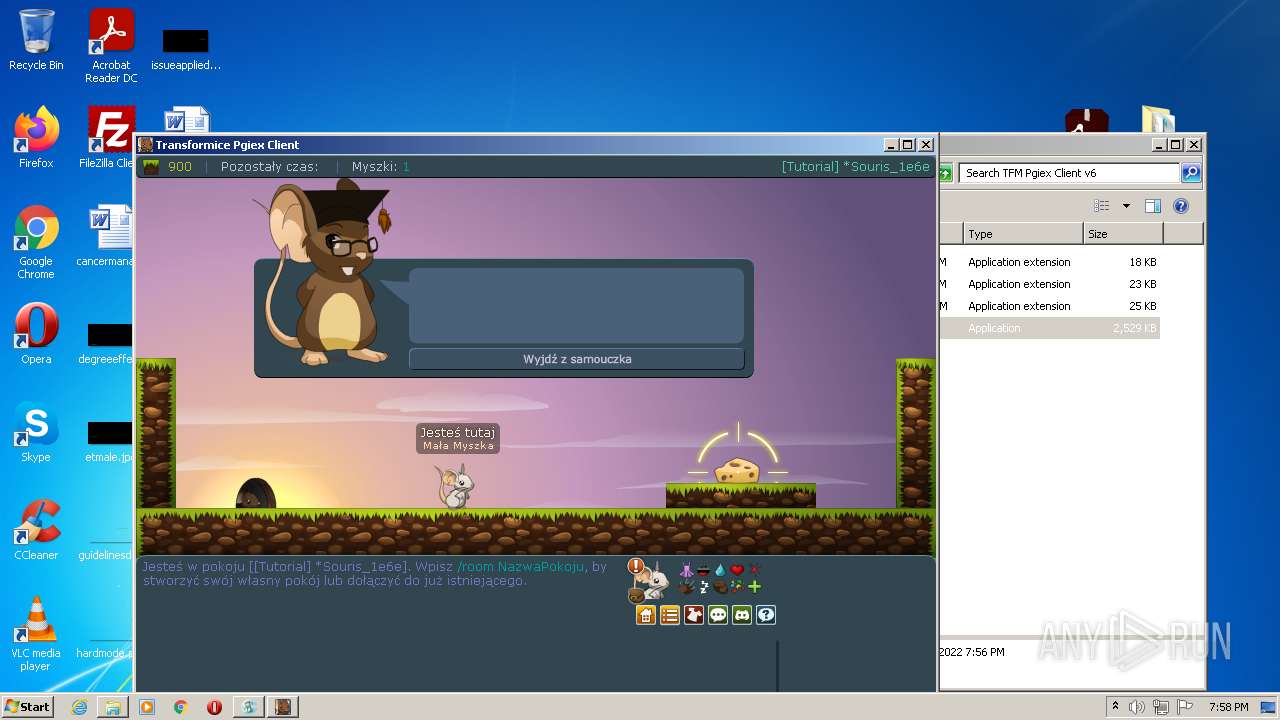This screenshot has height=720, width=1280.
Task: Open VLC media player desktop shortcut
Action: pos(36,634)
